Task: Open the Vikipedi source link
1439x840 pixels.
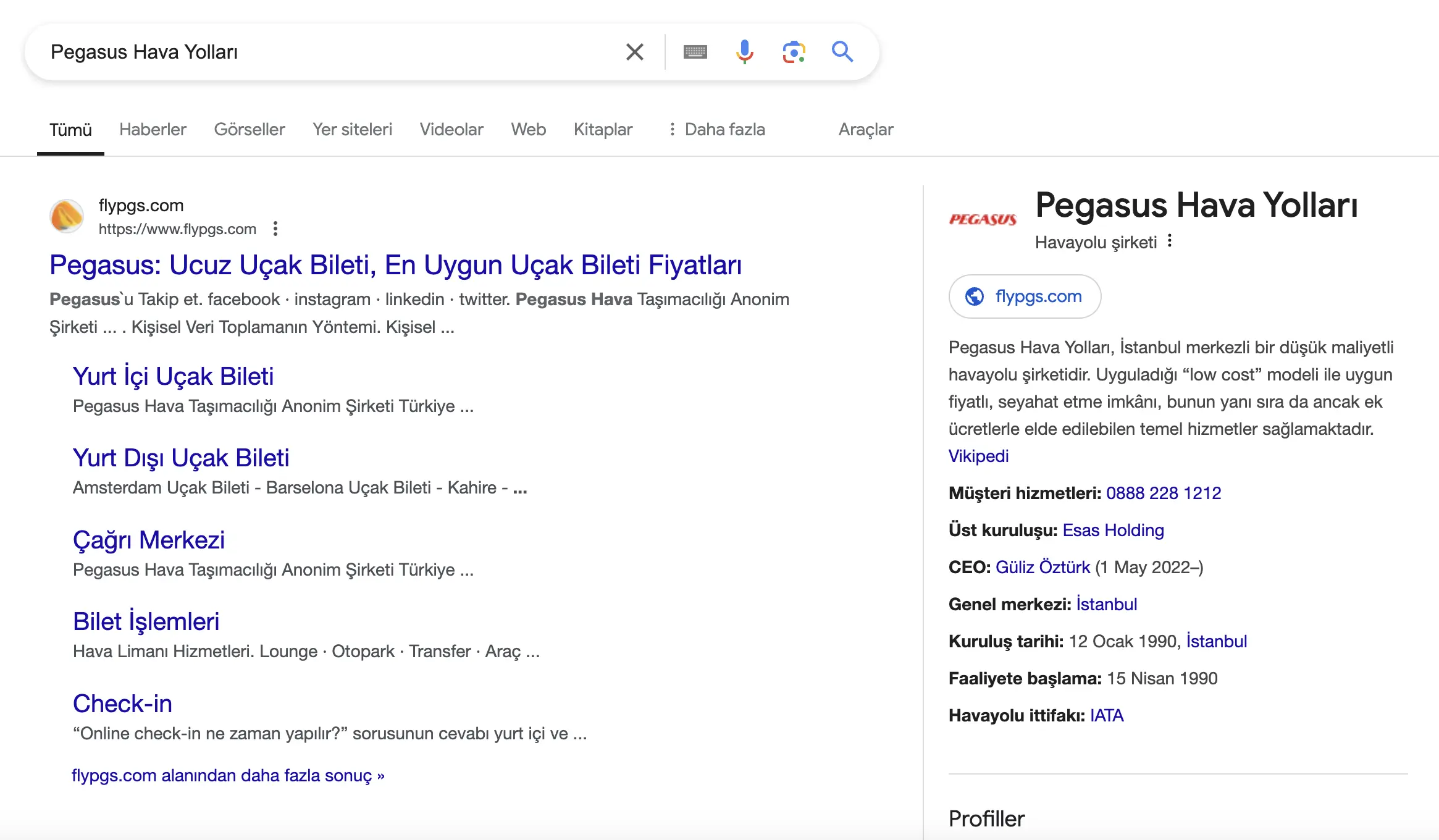Action: click(978, 456)
